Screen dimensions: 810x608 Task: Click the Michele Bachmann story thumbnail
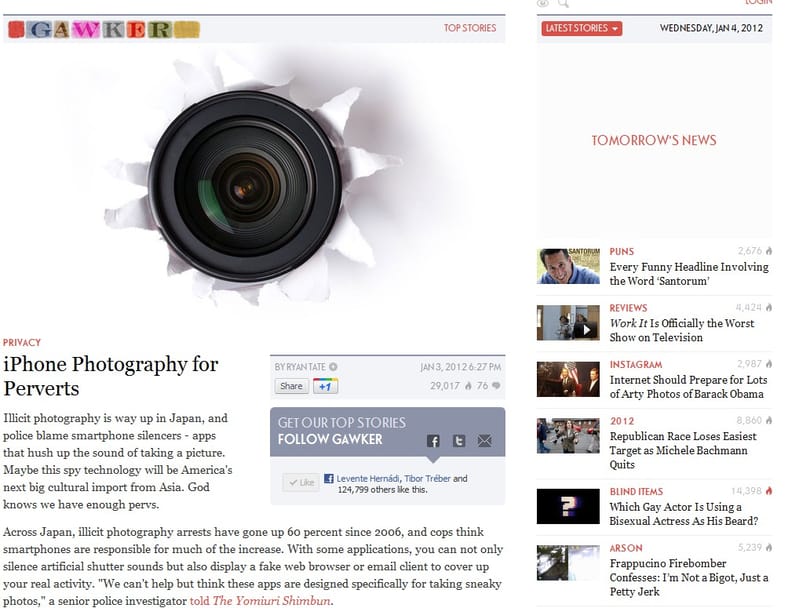coord(568,436)
